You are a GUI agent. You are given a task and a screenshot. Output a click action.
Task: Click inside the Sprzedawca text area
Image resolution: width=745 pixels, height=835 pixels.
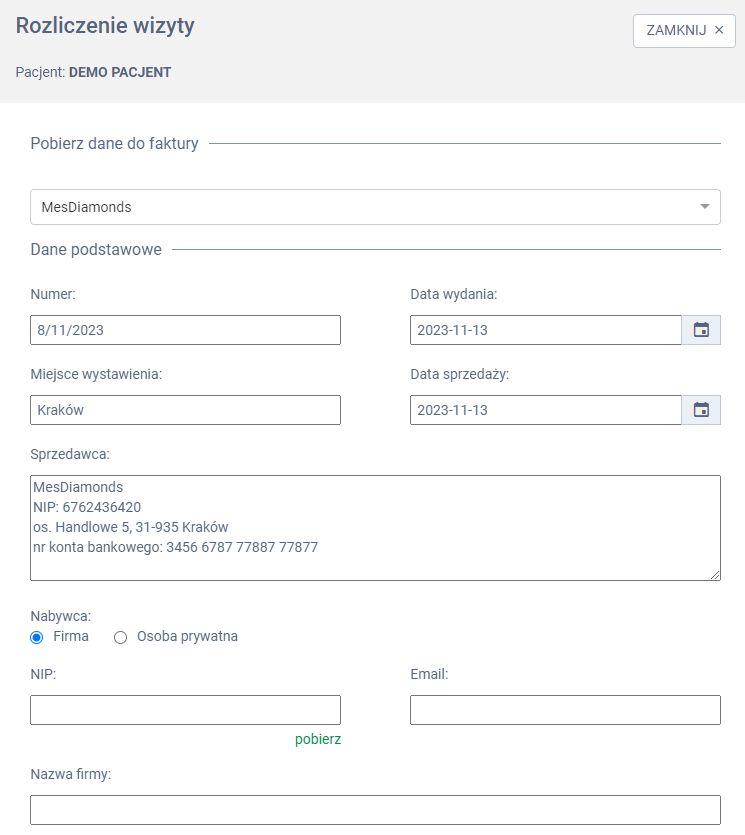(375, 527)
